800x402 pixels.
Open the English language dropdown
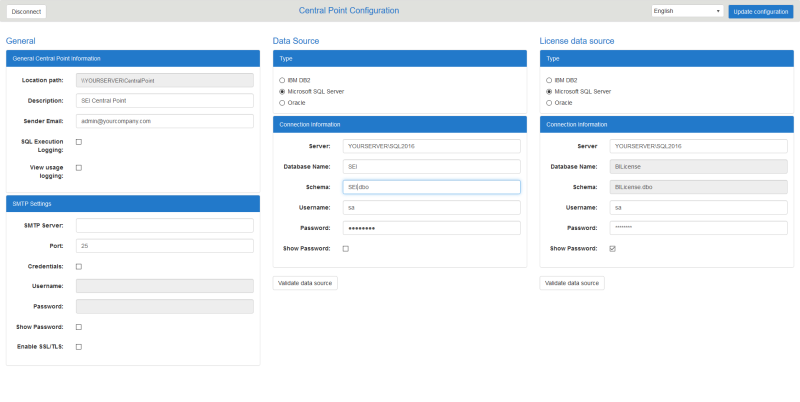687,11
